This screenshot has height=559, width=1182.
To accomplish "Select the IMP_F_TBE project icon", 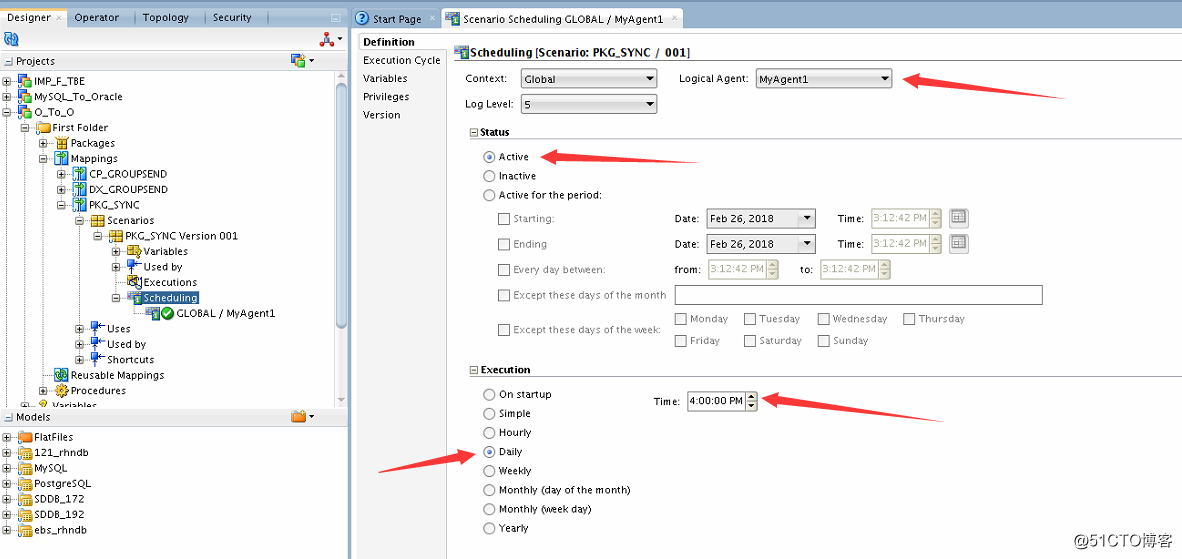I will point(26,81).
